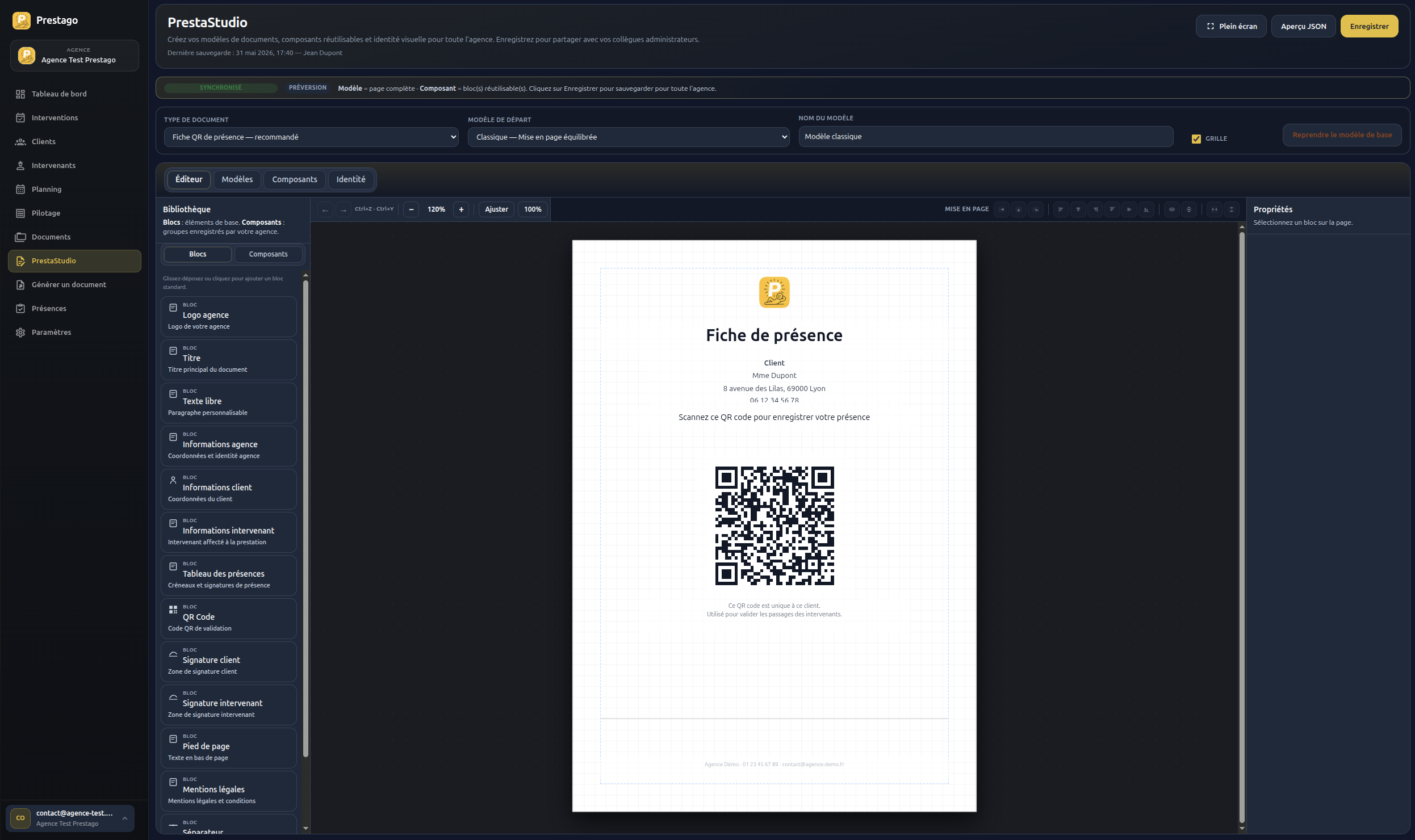
Task: Align bottom layout icon
Action: [1146, 209]
